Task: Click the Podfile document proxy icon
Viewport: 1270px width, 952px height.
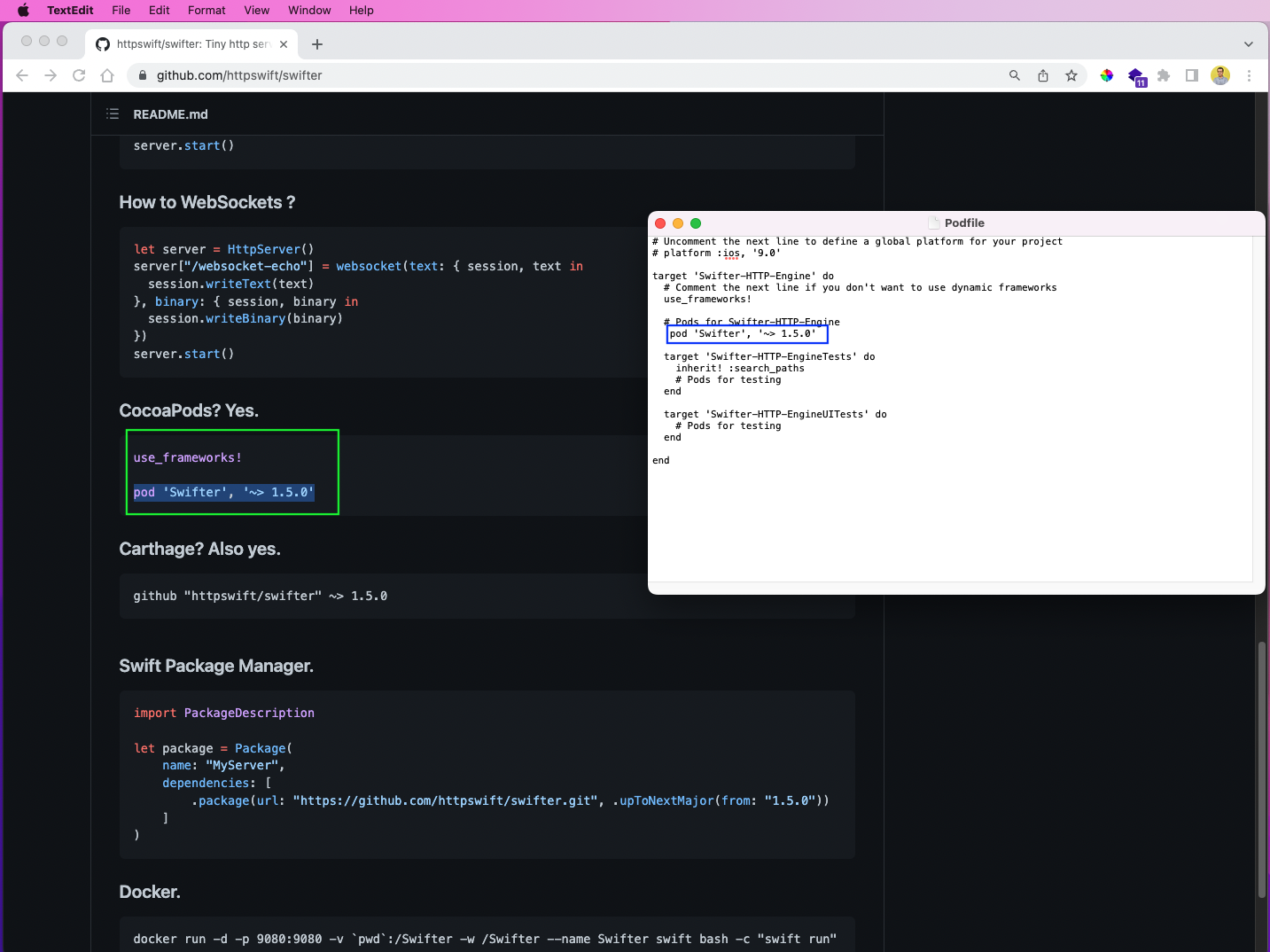Action: 934,223
